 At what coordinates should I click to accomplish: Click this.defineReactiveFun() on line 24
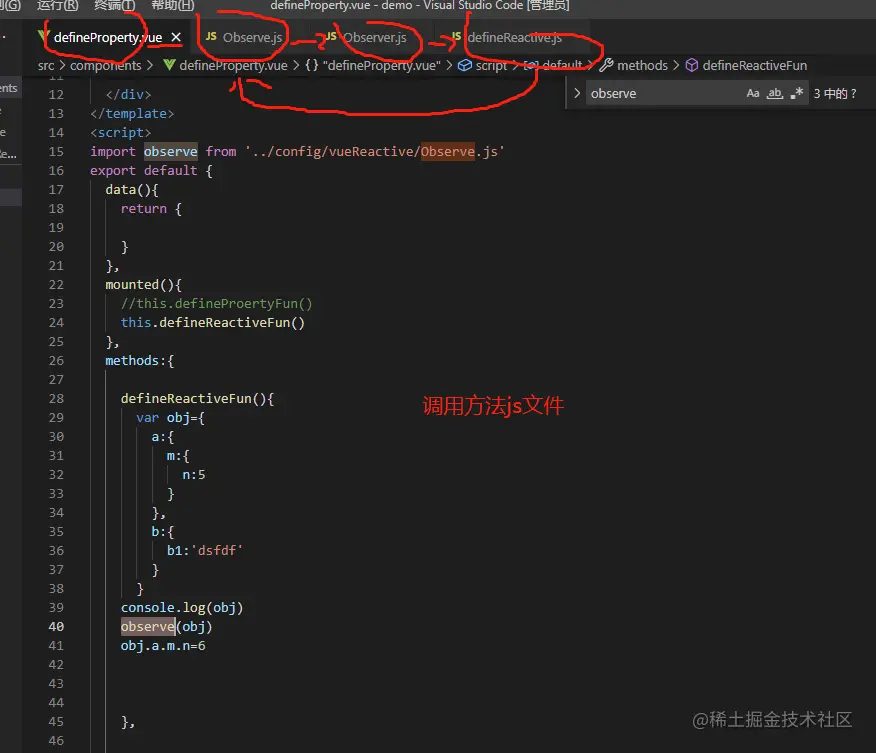click(x=212, y=322)
